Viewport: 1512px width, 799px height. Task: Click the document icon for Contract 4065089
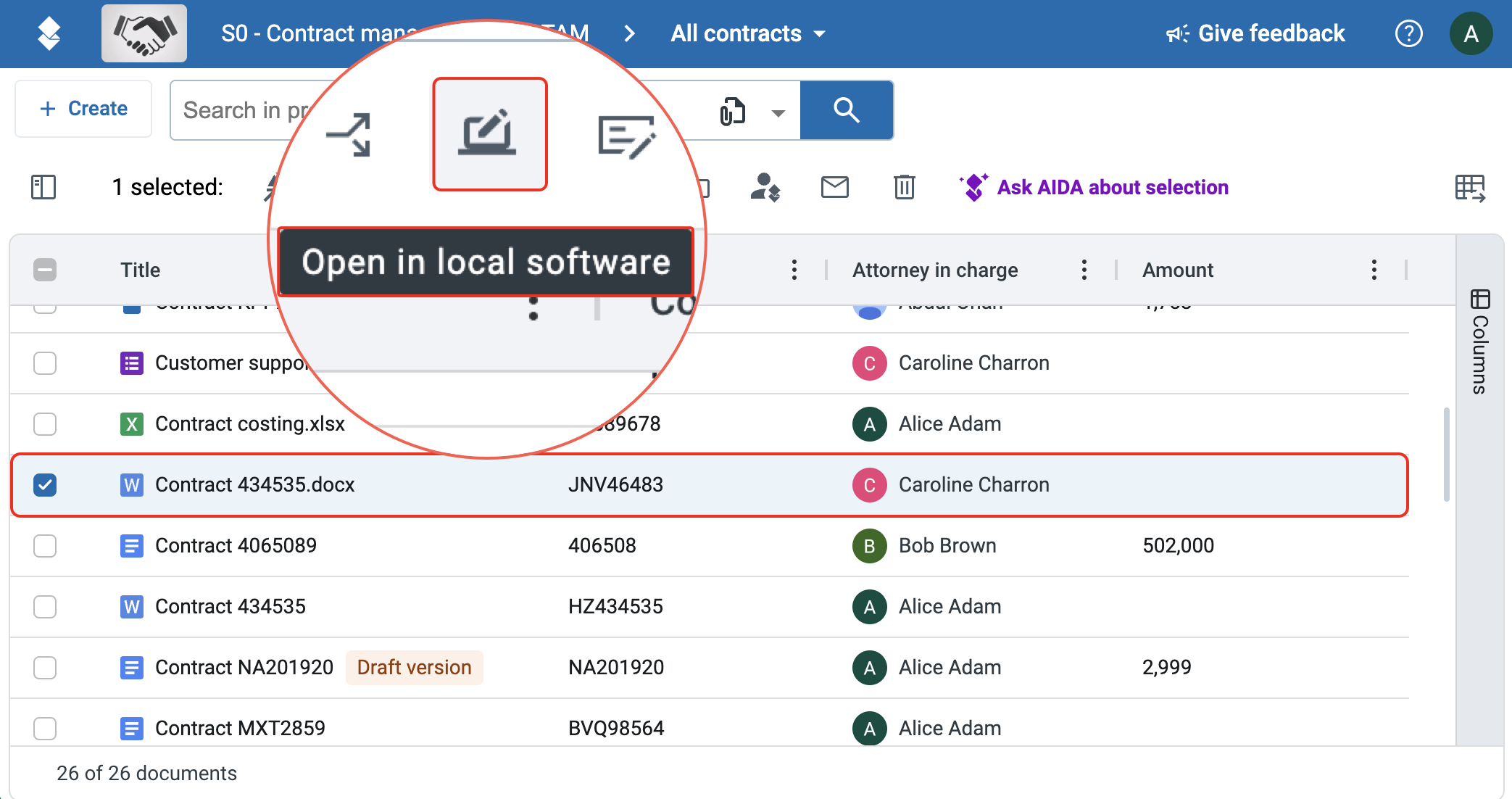131,545
